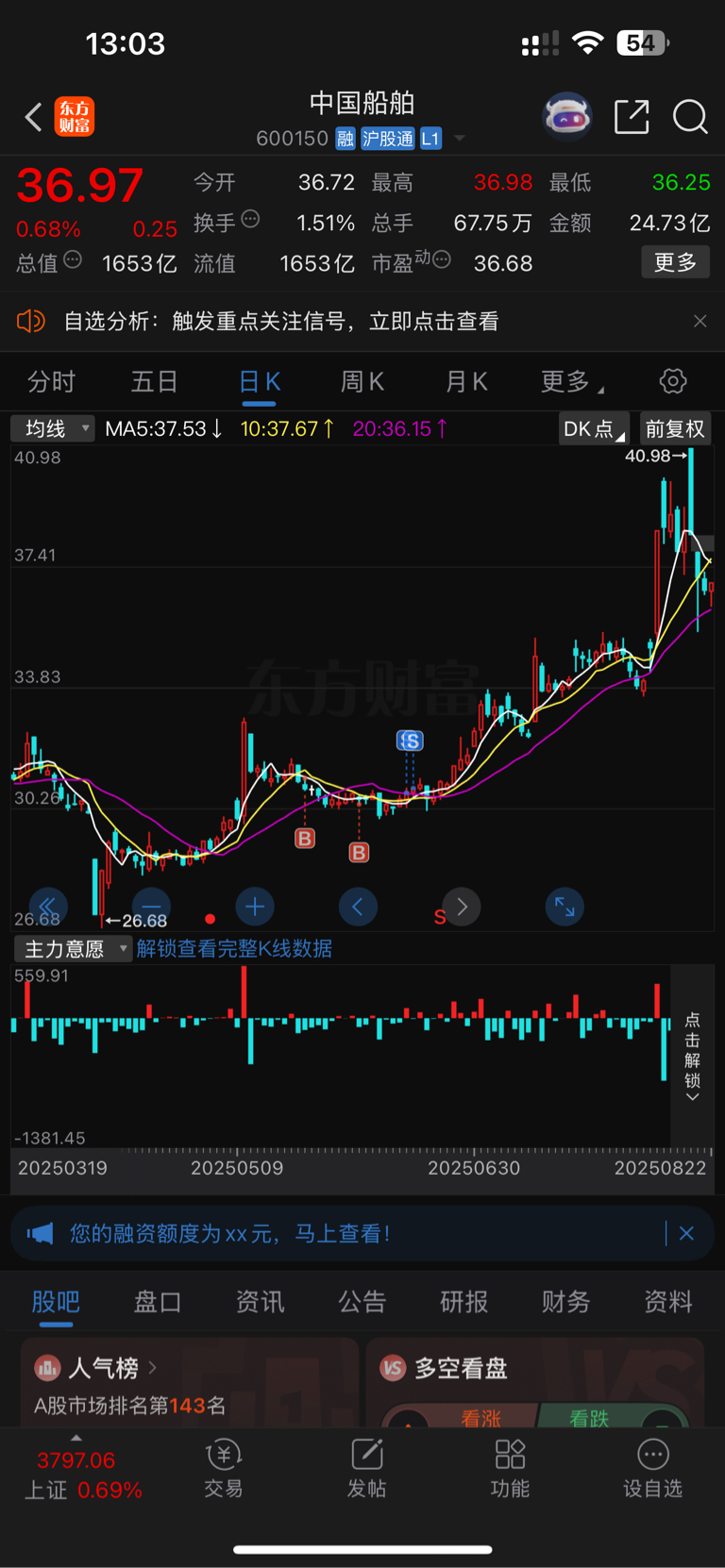Open the 多空看盘 VS card
The width and height of the screenshot is (725, 1568).
(535, 1382)
